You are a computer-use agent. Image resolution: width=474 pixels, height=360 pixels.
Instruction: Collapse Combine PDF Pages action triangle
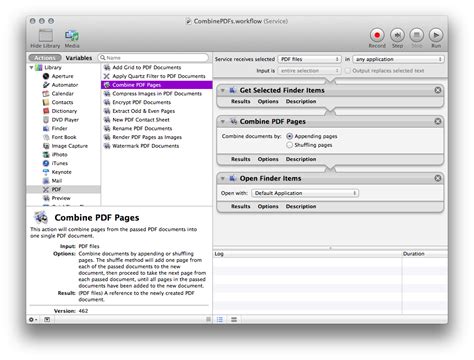coord(222,121)
